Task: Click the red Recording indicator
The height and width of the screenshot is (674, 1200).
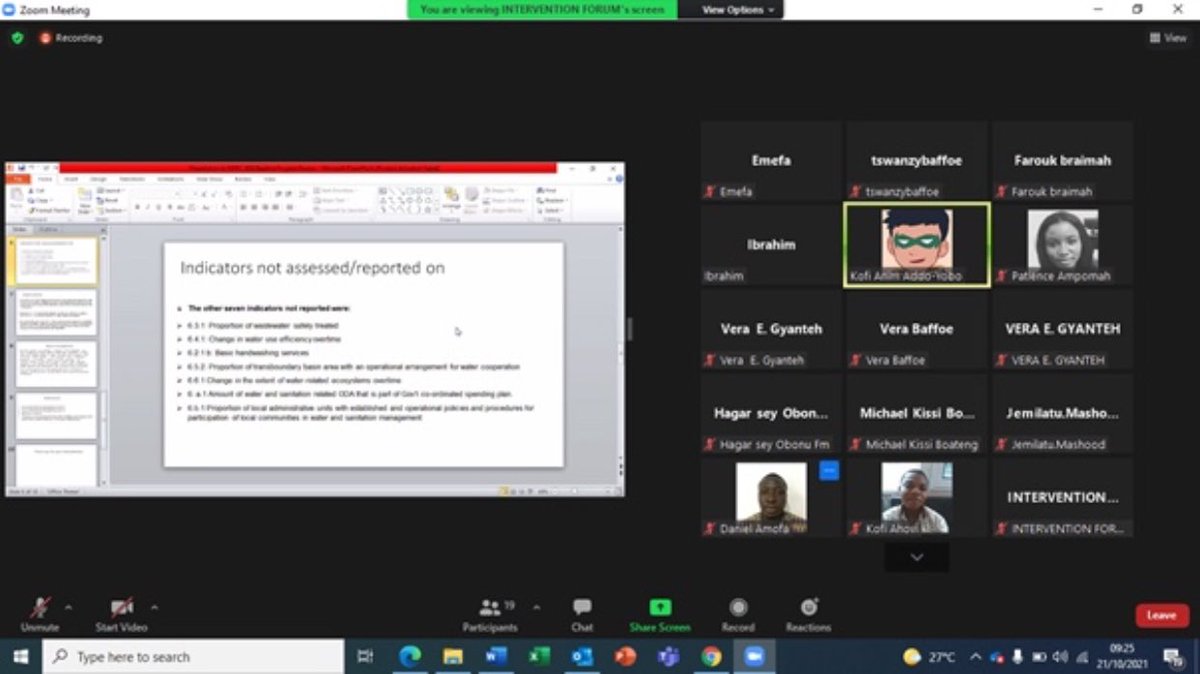Action: point(71,38)
